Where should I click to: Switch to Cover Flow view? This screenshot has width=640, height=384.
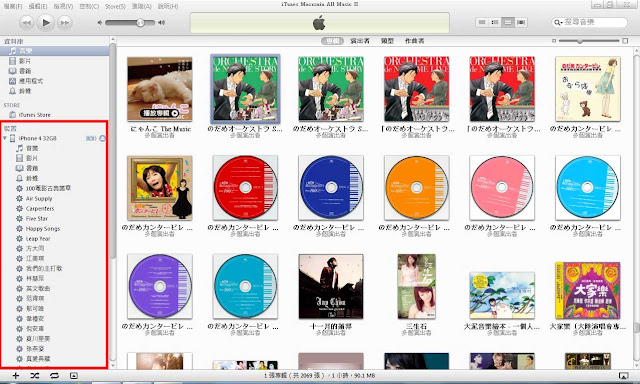click(x=521, y=22)
